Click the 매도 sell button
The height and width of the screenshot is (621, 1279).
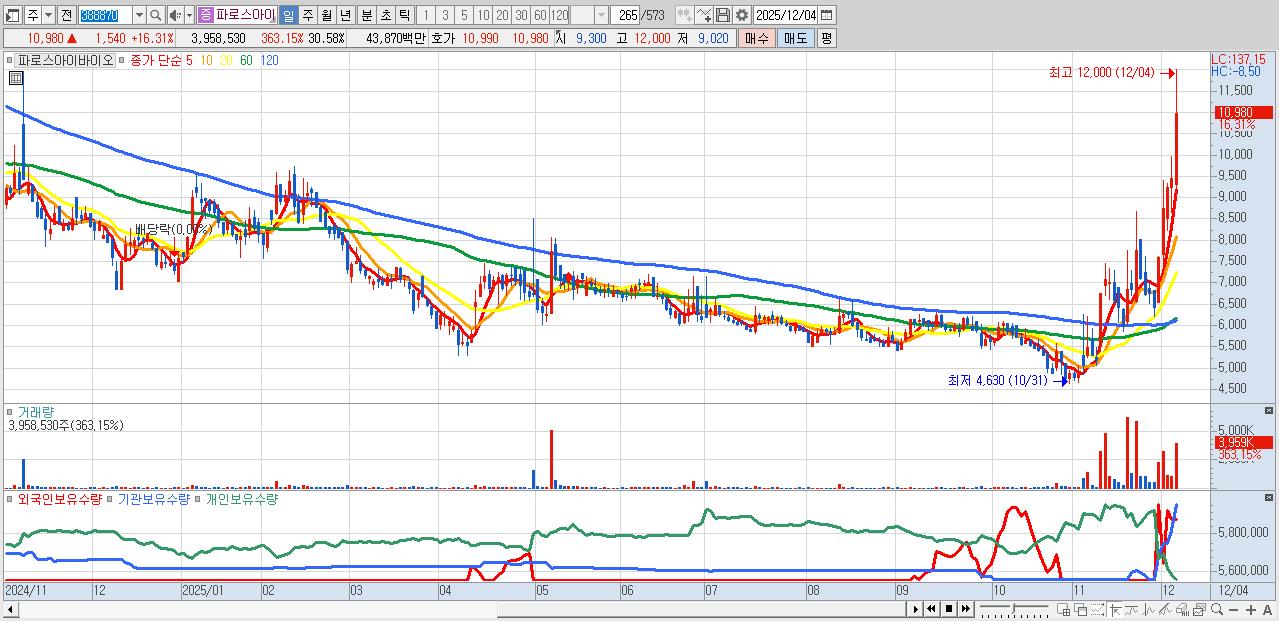click(795, 38)
